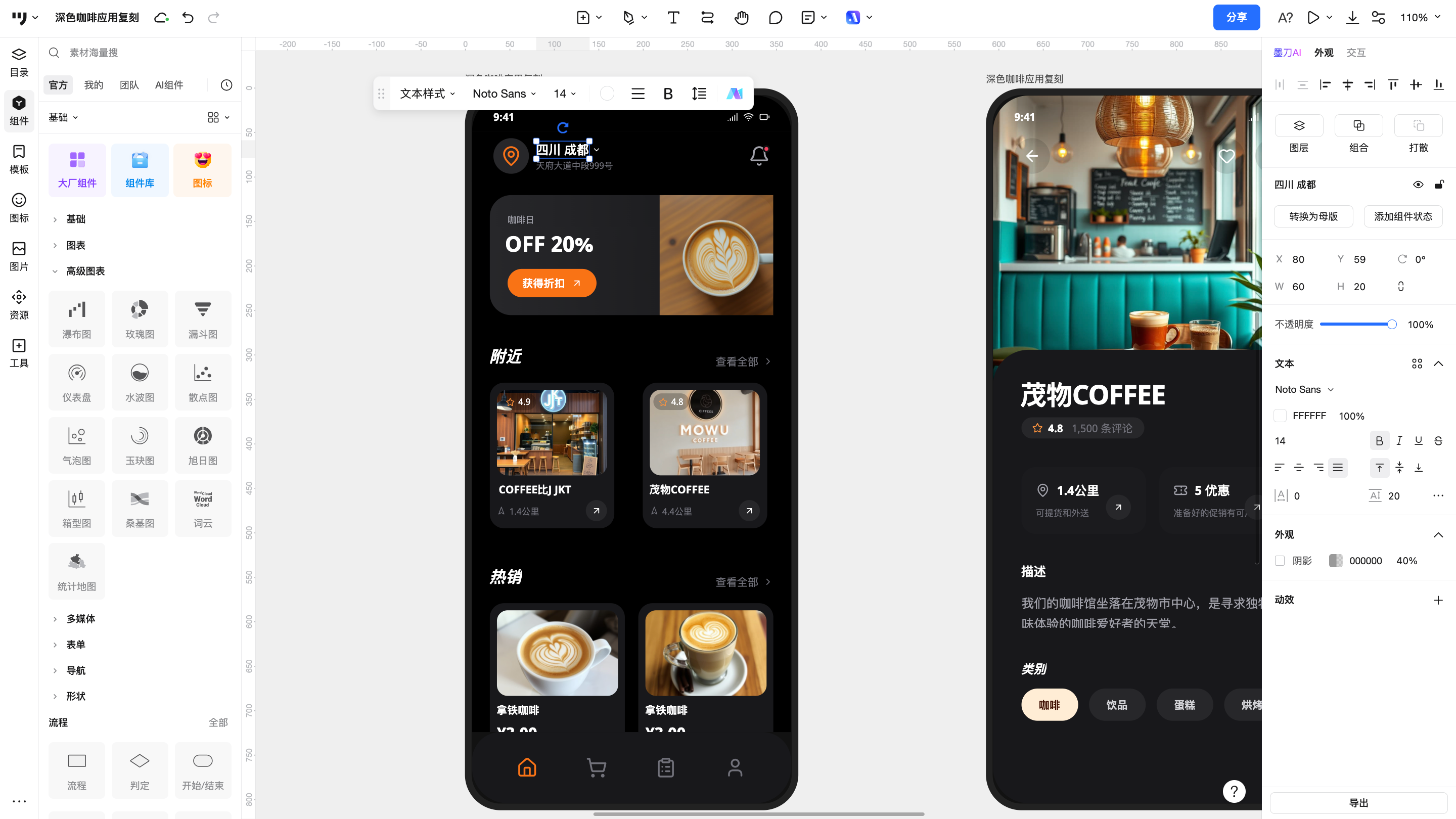Click the comment bubble tool
Viewport: 1456px width, 819px height.
pyautogui.click(x=775, y=18)
